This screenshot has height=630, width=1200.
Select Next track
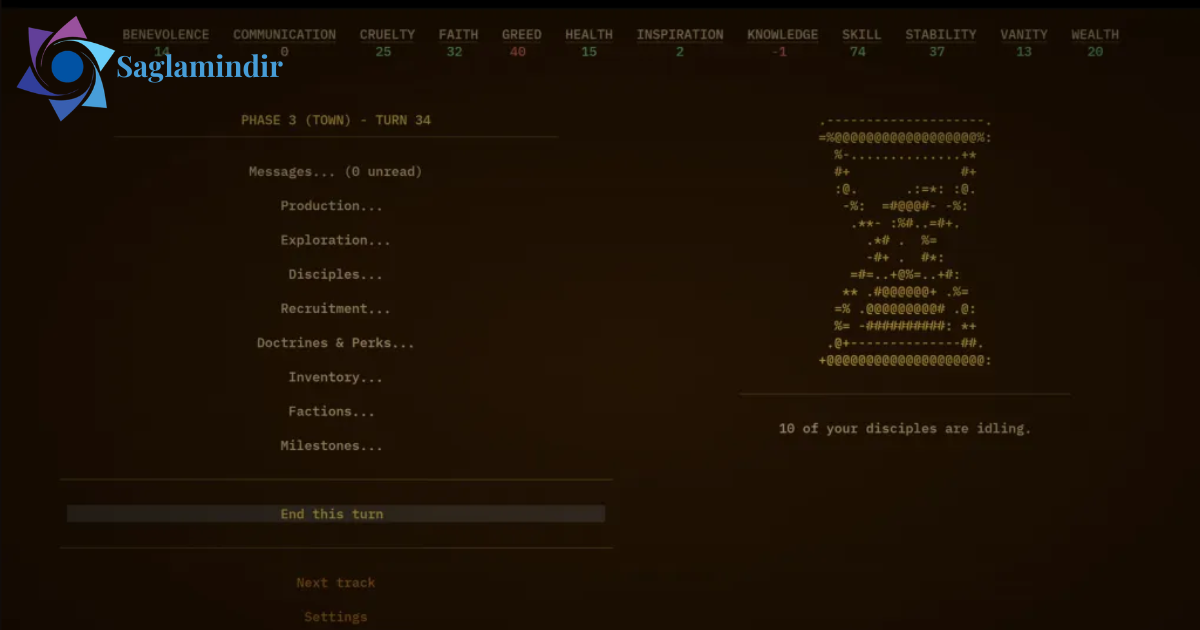(x=335, y=583)
